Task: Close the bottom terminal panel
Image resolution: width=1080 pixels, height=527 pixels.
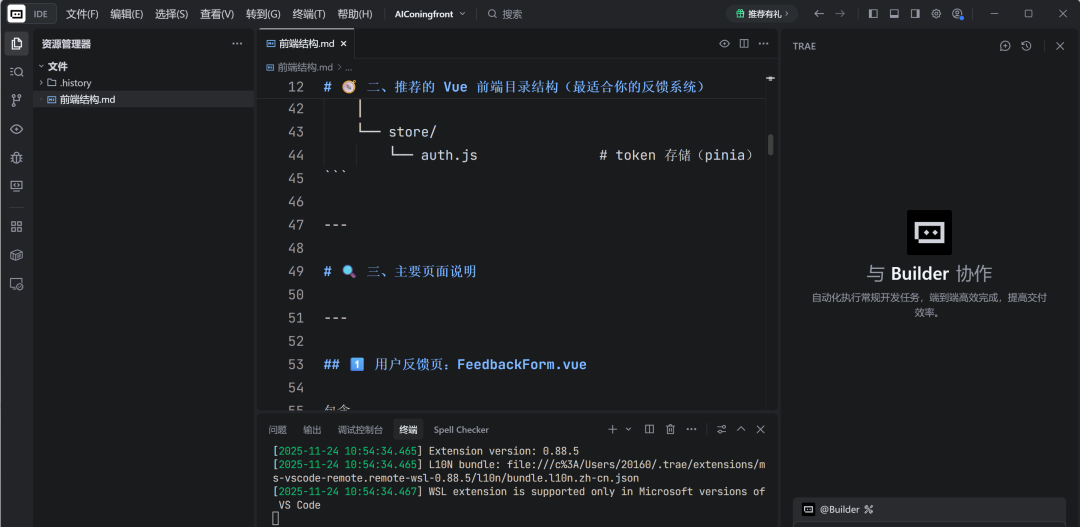Action: point(760,429)
